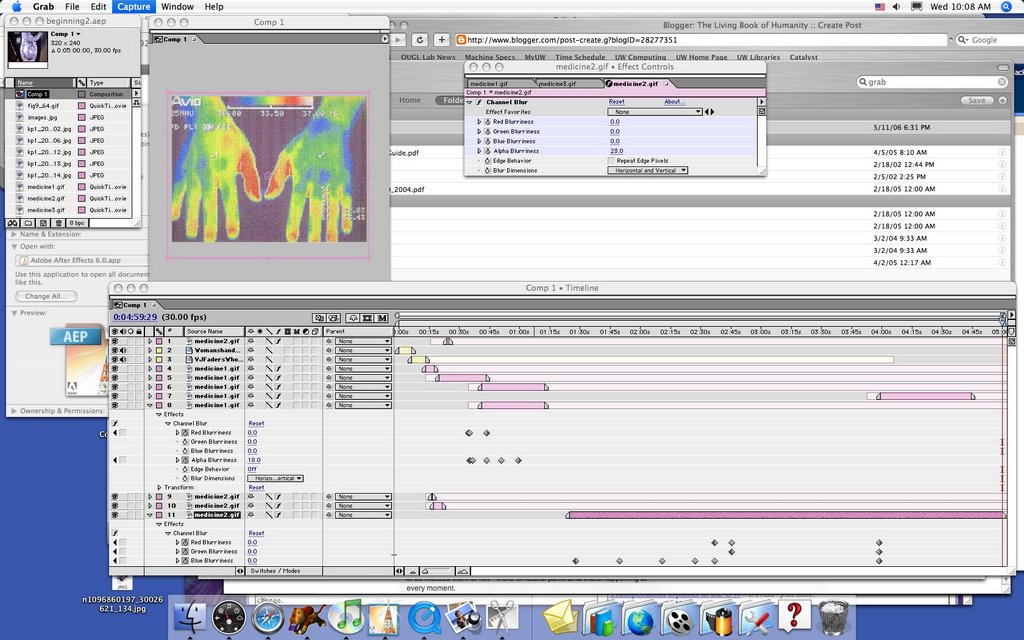1024x640 pixels.
Task: Click the Change All button
Action: click(x=46, y=296)
